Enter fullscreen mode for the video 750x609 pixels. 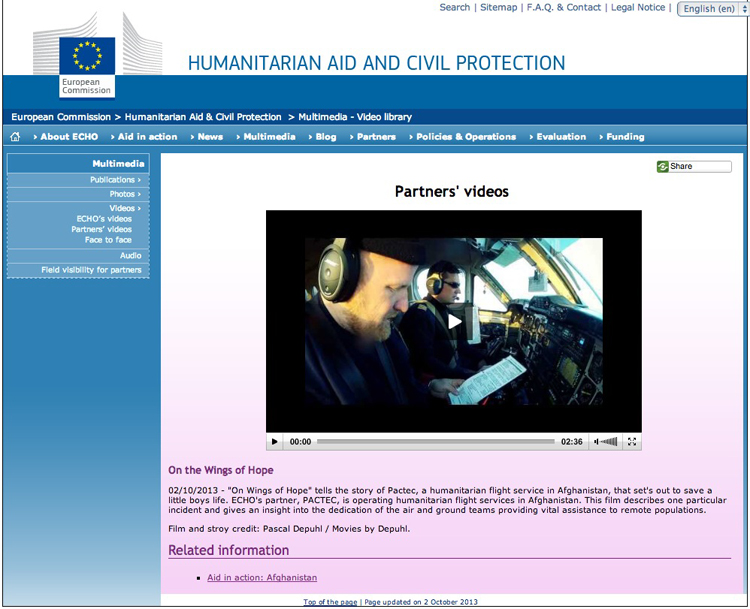631,441
